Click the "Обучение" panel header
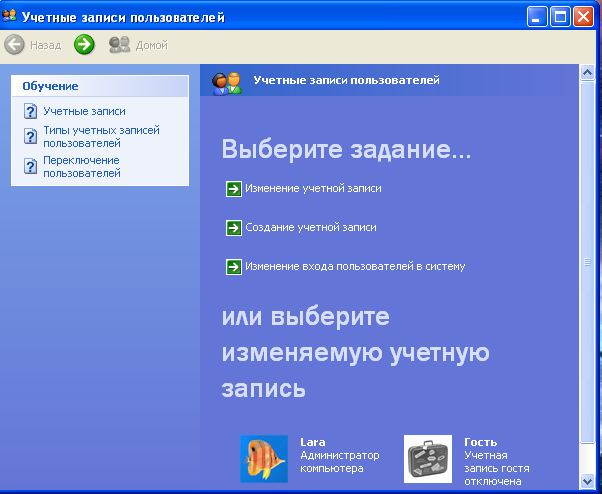This screenshot has width=602, height=494. coord(100,86)
